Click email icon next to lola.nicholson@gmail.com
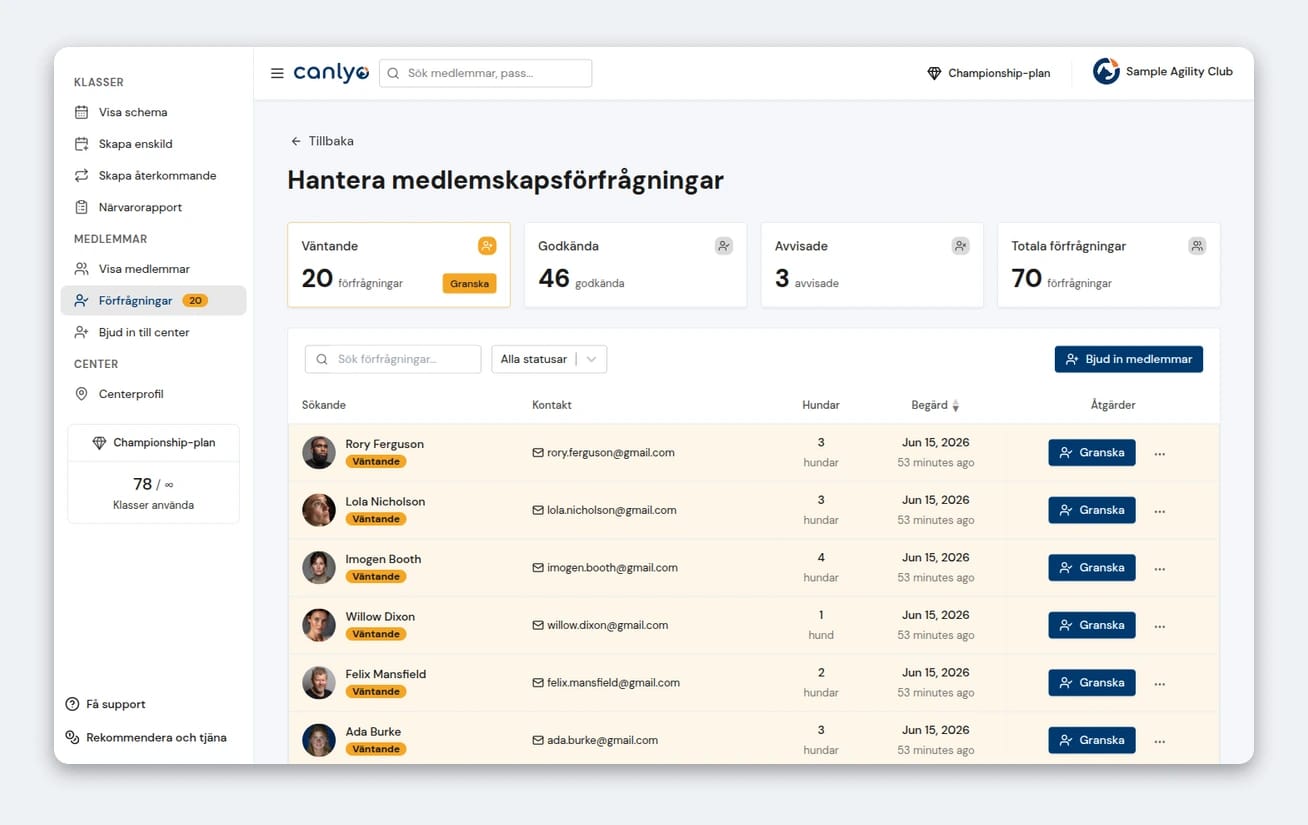Viewport: 1308px width, 825px height. (538, 510)
